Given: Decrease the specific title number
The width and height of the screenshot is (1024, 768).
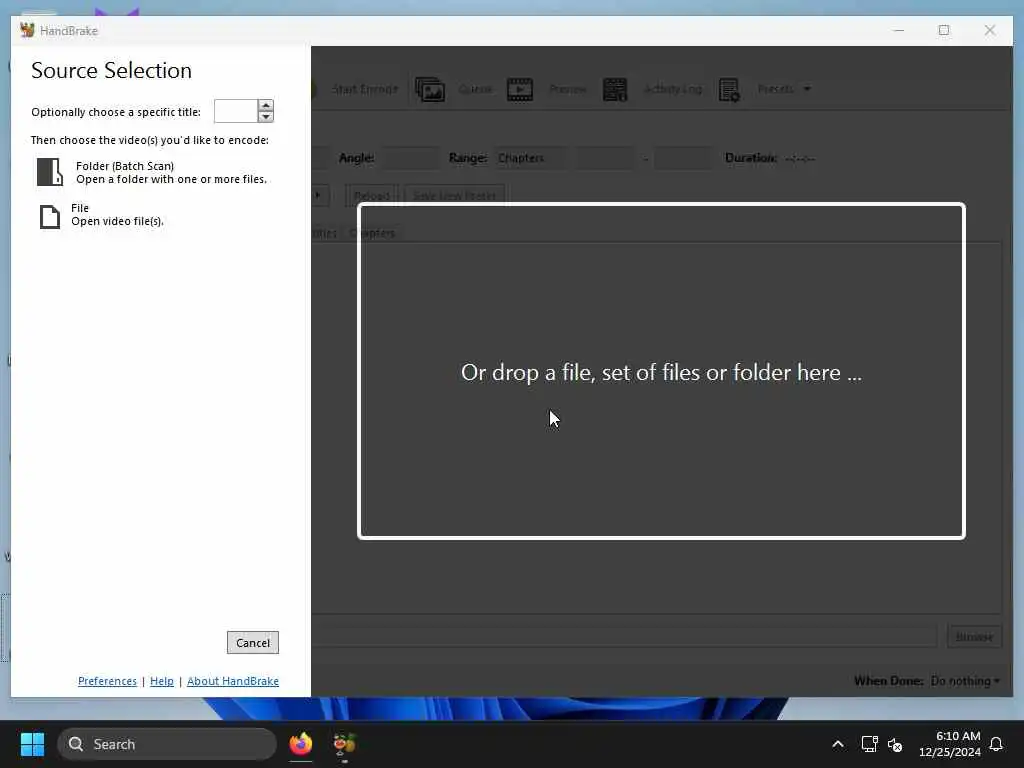Looking at the screenshot, I should [265, 117].
